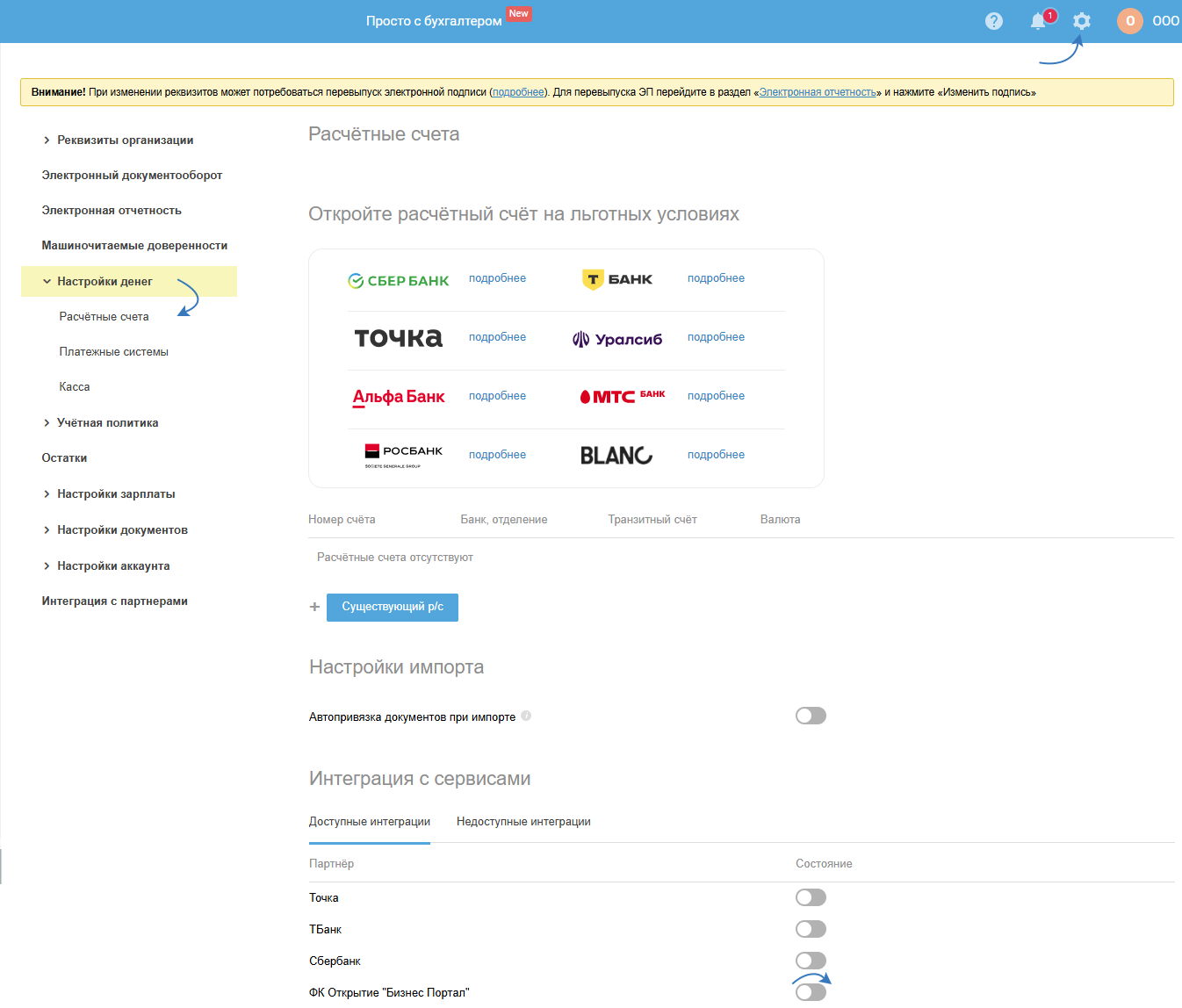Collapse Настройки денег chevron
This screenshot has height=1008, width=1182.
click(47, 282)
